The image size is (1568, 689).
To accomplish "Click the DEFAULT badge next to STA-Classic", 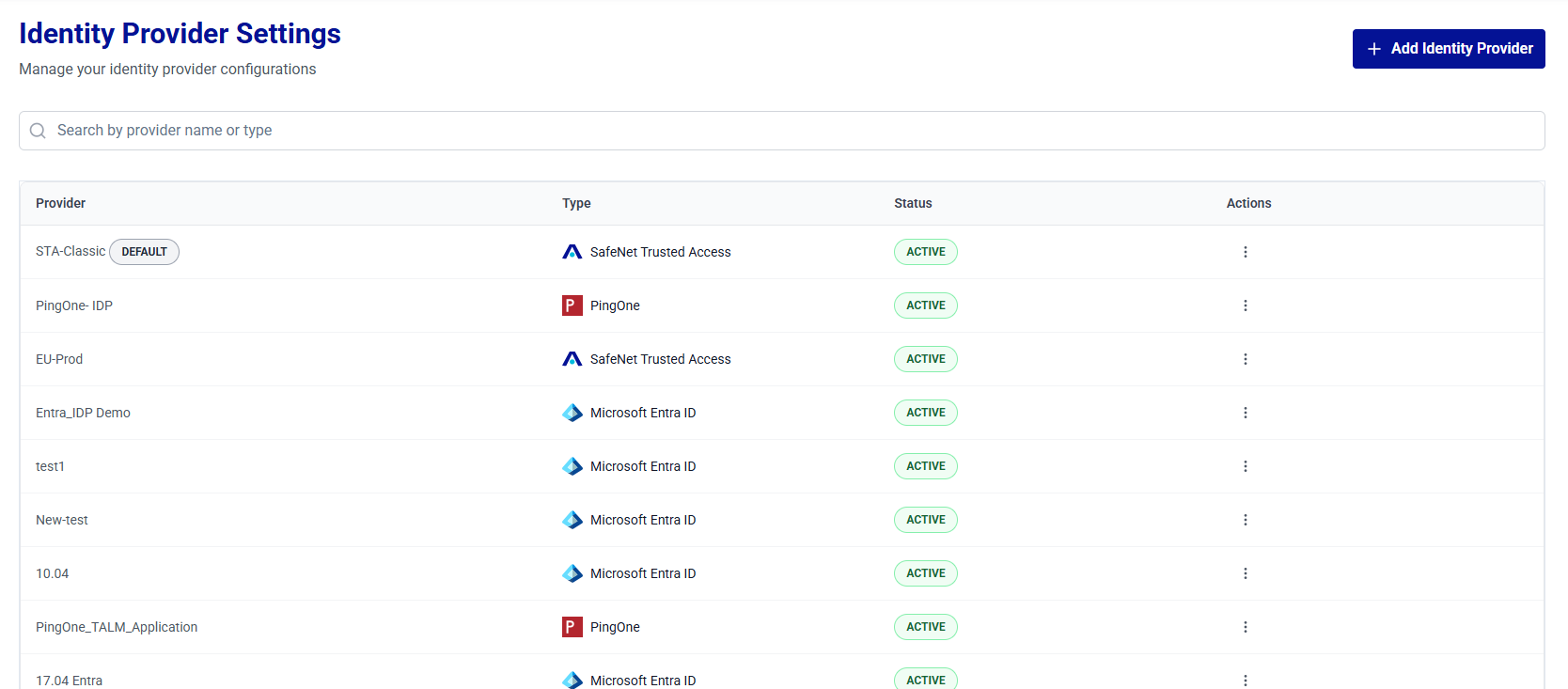I will pyautogui.click(x=144, y=252).
